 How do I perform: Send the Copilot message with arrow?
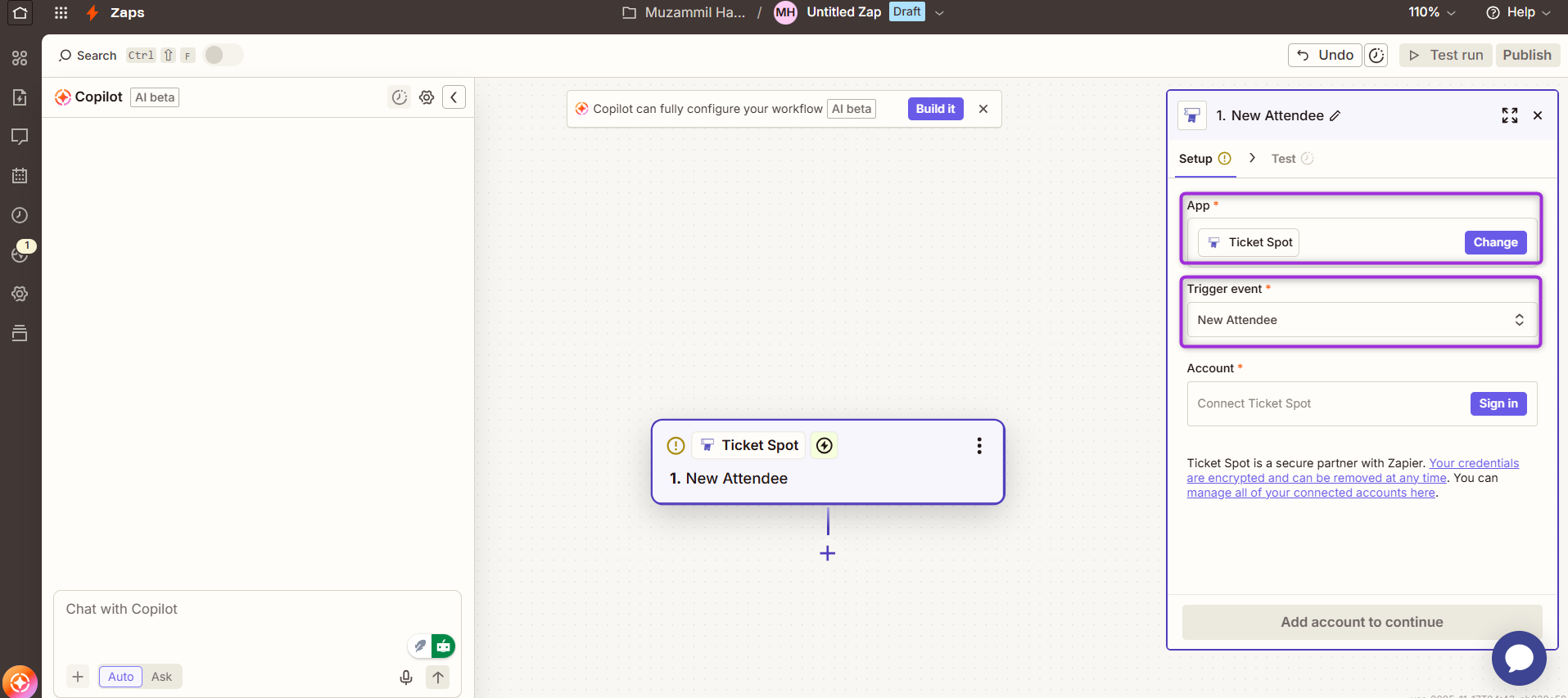438,677
